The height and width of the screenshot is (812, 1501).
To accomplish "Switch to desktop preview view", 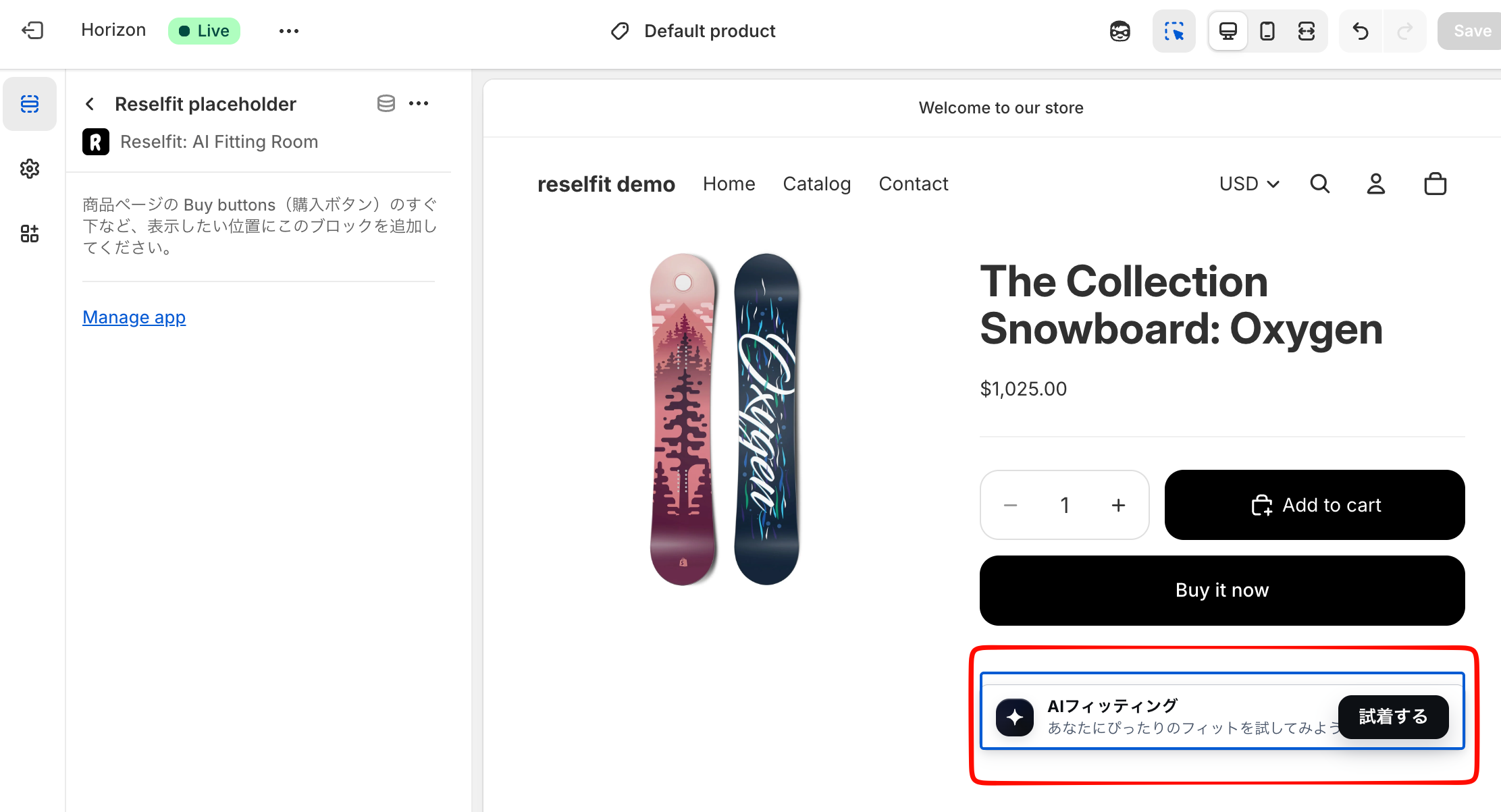I will click(1228, 31).
